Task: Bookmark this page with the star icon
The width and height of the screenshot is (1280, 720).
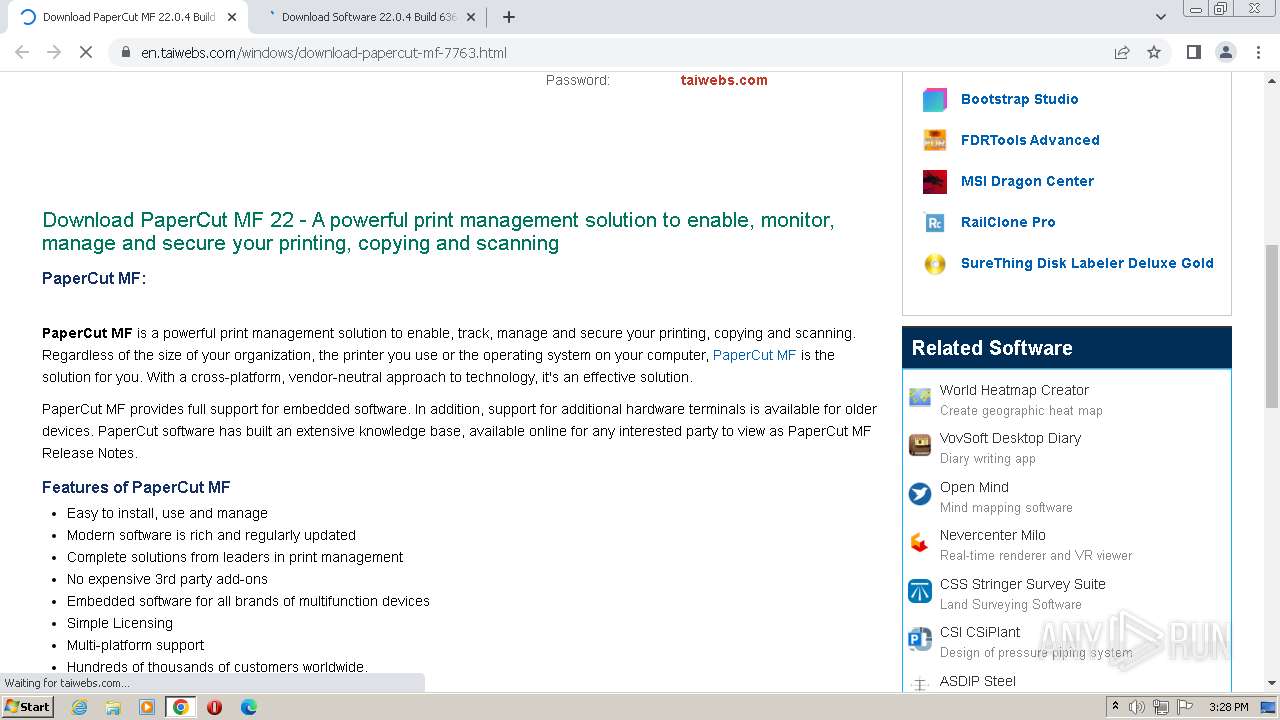Action: click(1154, 52)
